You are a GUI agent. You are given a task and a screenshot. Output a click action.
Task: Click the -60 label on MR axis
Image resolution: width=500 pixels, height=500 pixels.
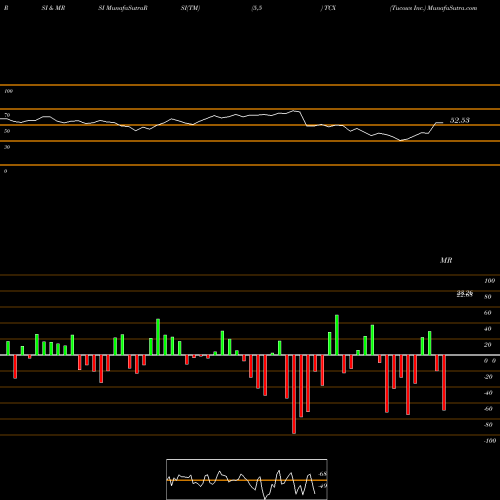click(488, 409)
